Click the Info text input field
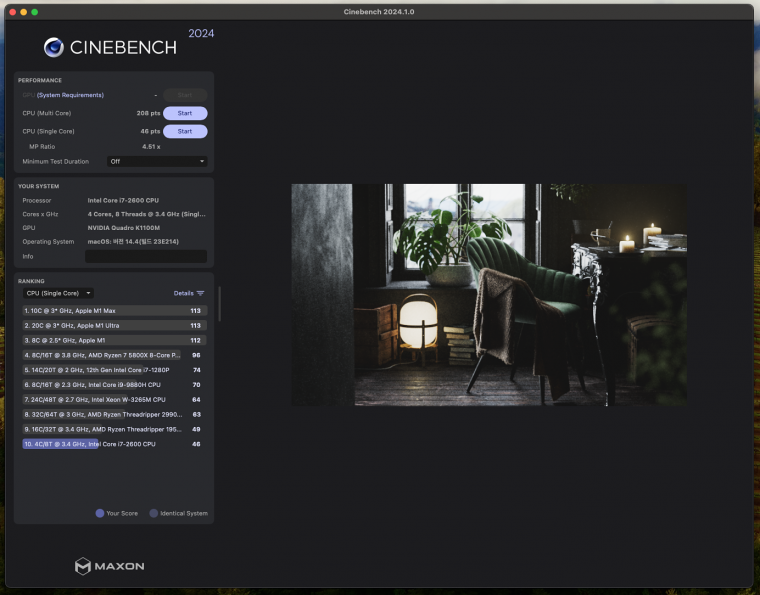The image size is (760, 595). point(146,256)
